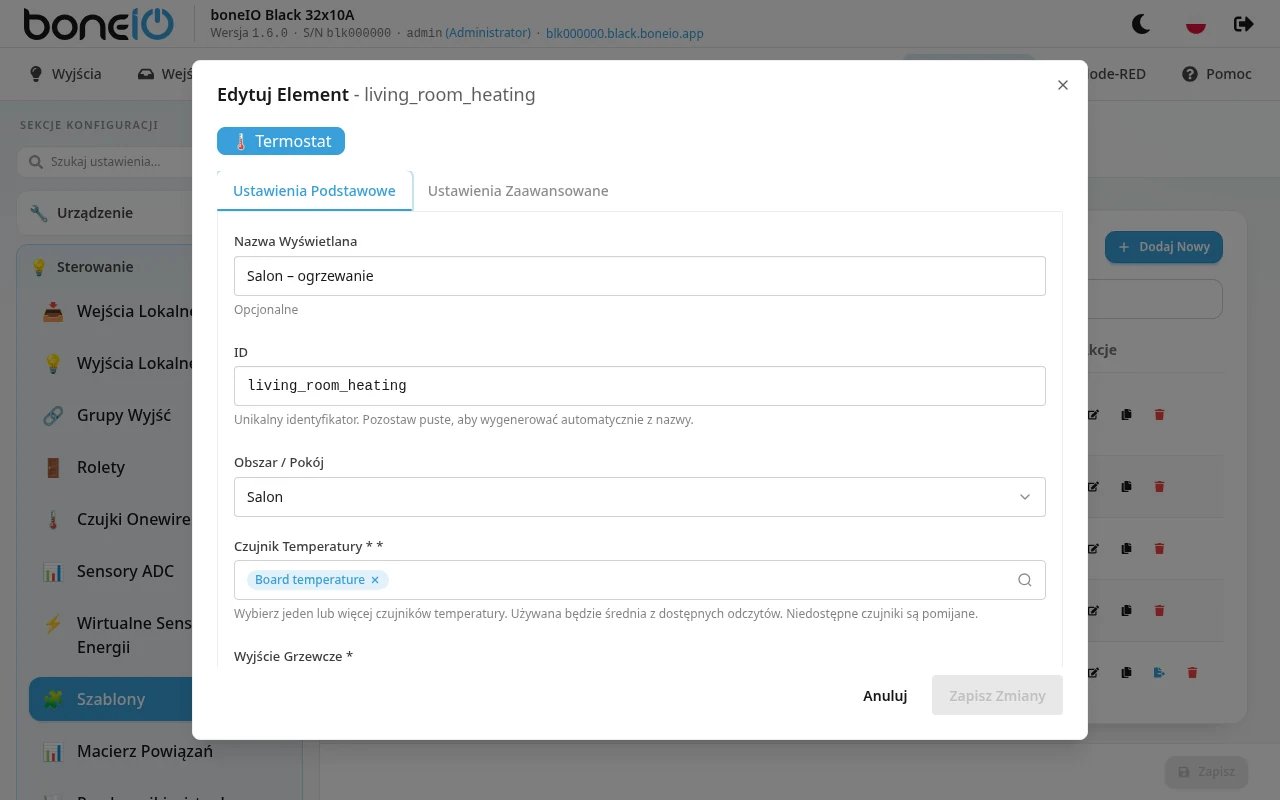Click the (Administrator) role link
Screen dimensions: 1280x800
tap(488, 33)
